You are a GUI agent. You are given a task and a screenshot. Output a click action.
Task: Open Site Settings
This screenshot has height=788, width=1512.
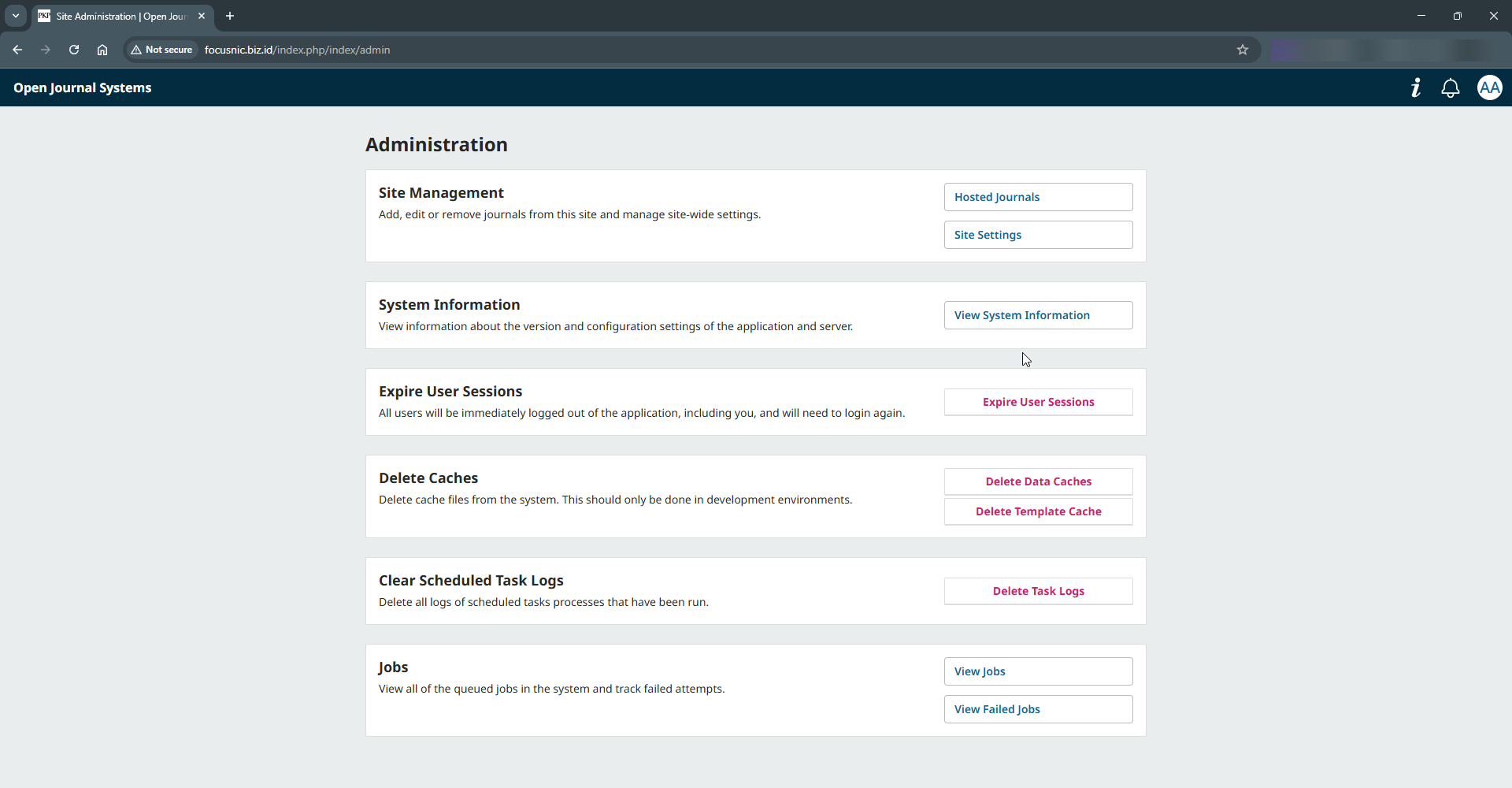(x=1038, y=235)
